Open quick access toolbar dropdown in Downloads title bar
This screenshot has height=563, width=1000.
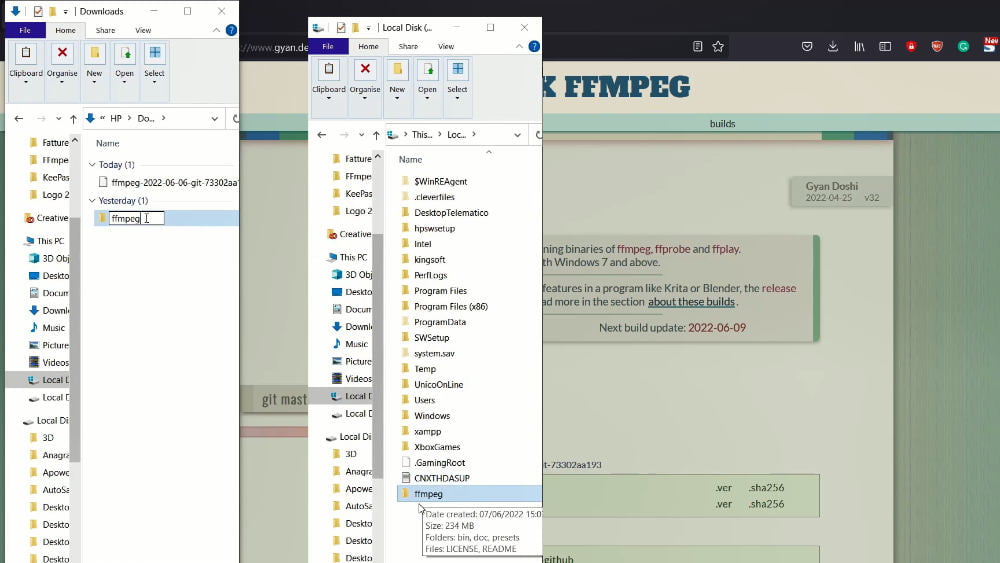coord(65,11)
